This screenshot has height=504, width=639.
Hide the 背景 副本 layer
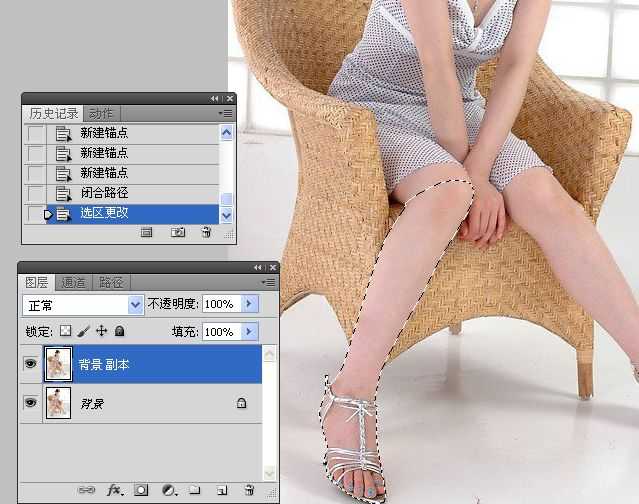[30, 363]
